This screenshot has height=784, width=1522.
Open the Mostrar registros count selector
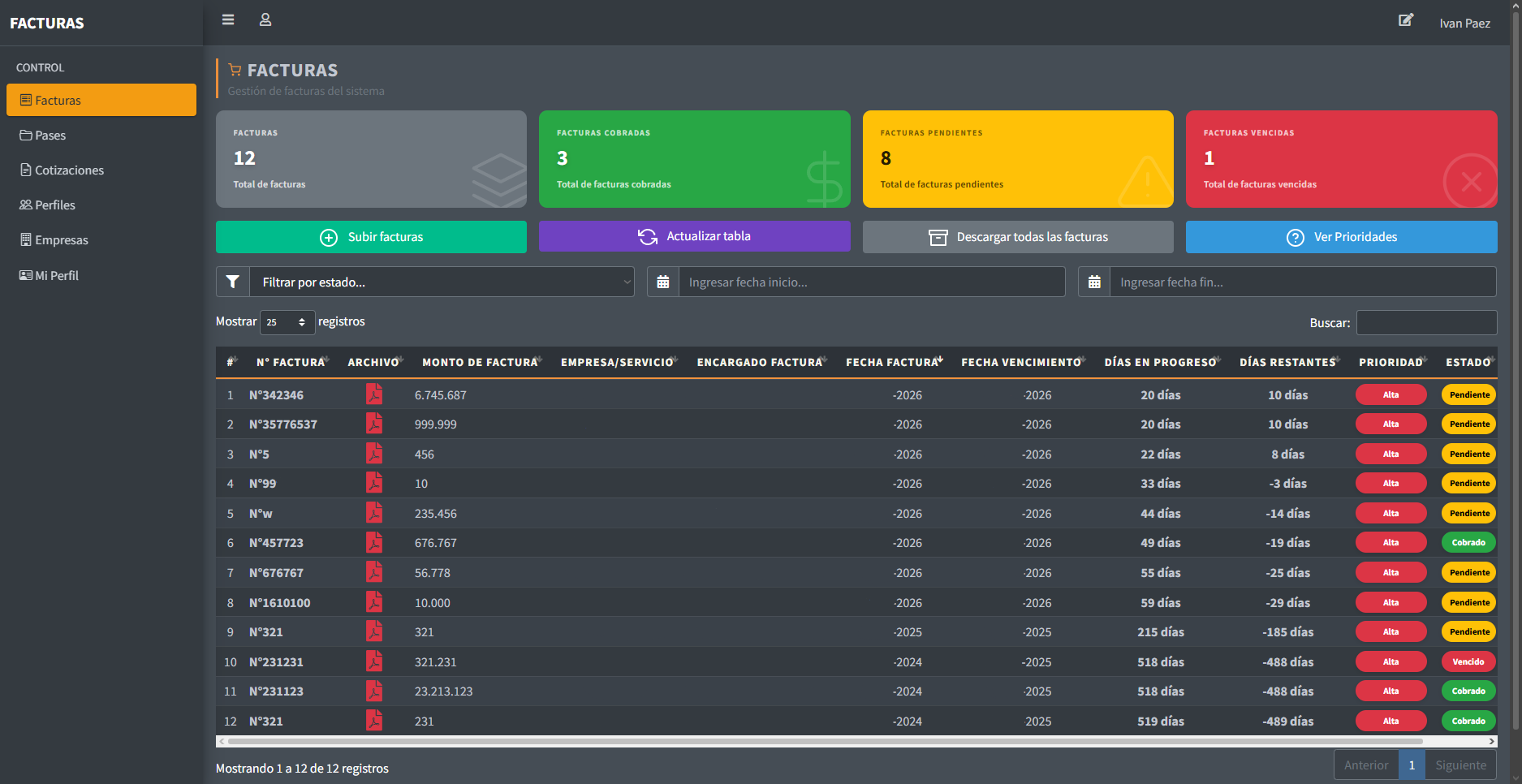[x=287, y=322]
